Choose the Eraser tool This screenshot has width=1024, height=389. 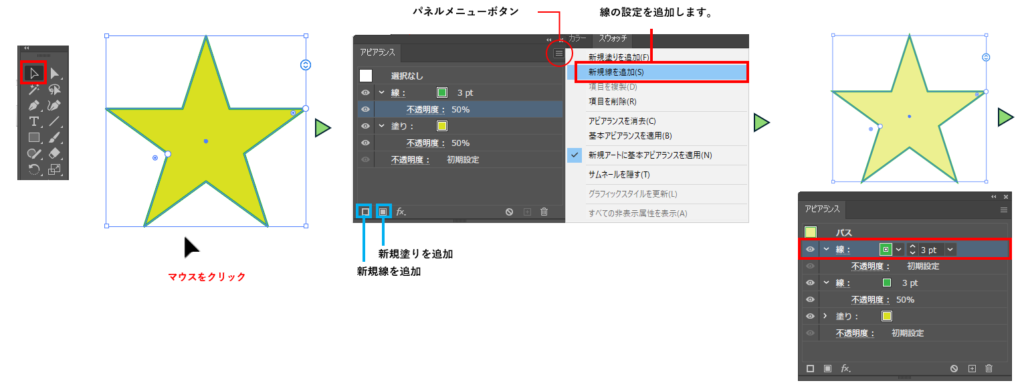click(x=55, y=153)
